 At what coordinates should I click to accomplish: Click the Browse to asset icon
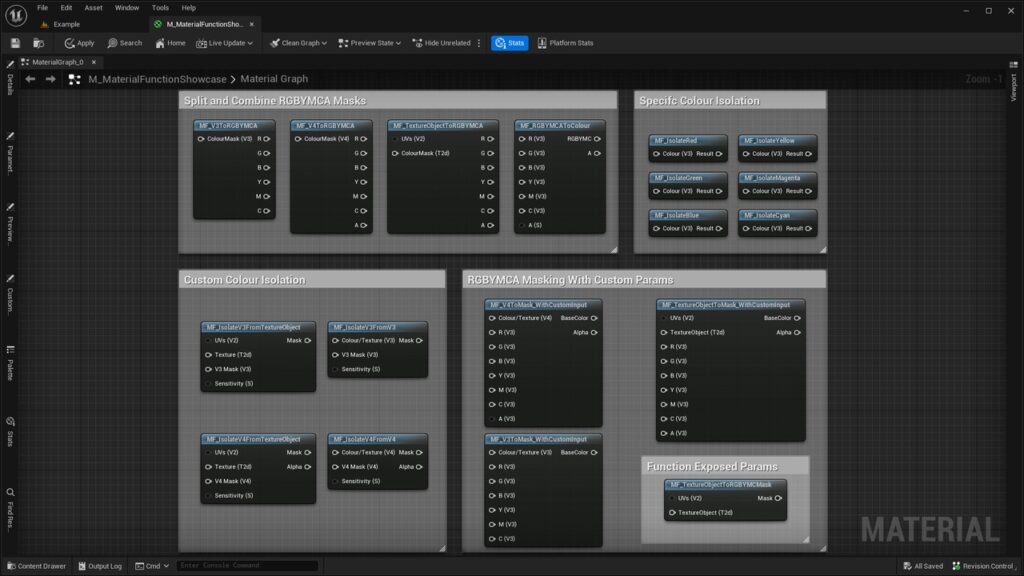[38, 43]
